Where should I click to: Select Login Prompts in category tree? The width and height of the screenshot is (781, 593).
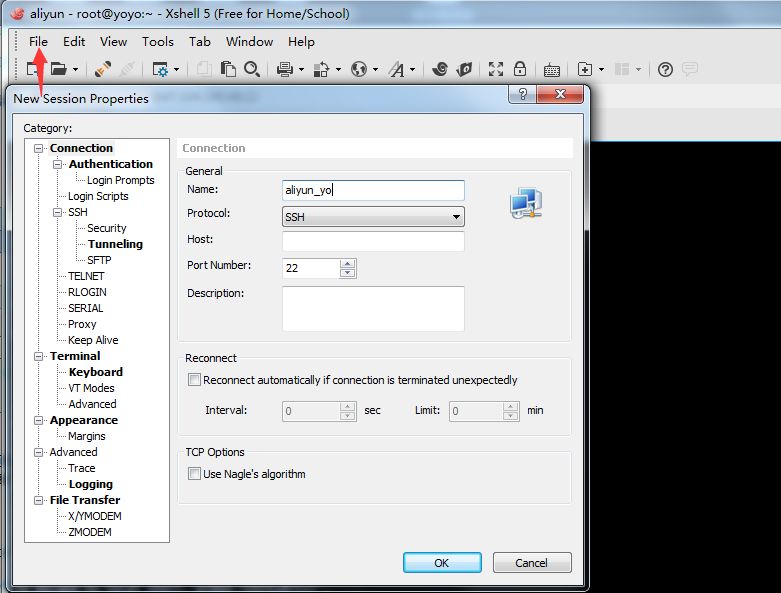click(121, 180)
